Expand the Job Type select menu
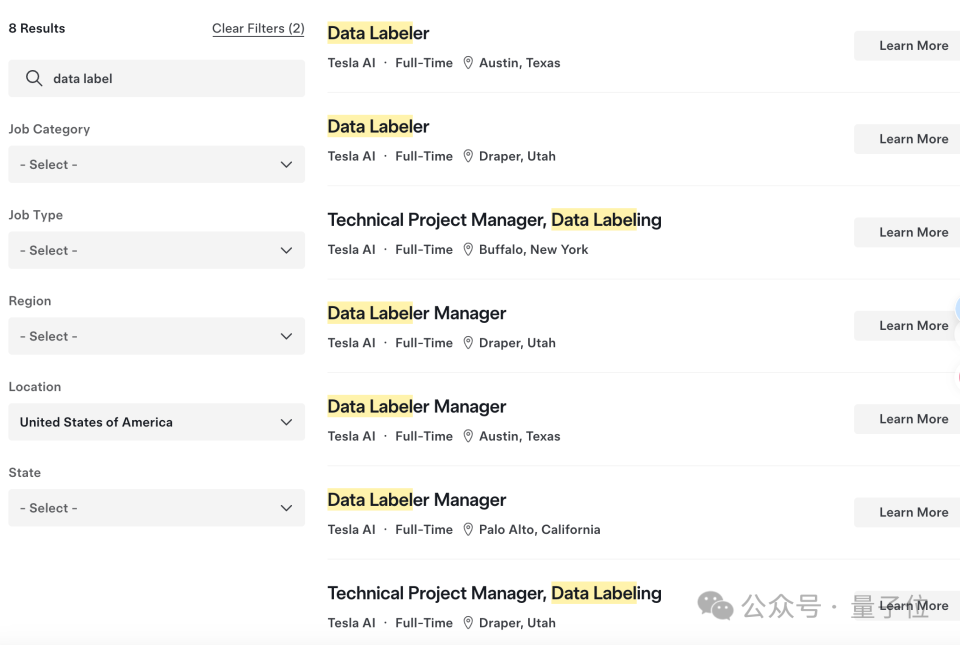 click(156, 250)
